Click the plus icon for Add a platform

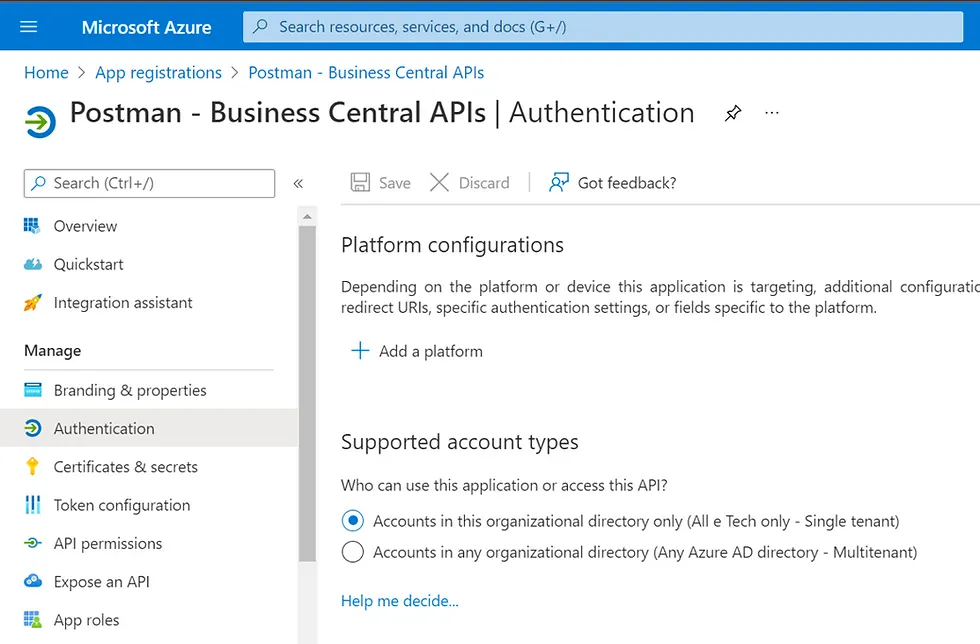(360, 350)
